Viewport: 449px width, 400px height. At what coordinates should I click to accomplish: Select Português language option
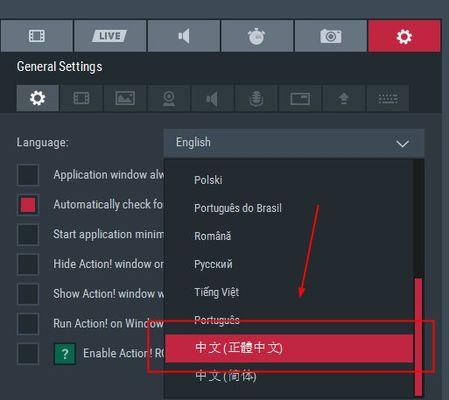pos(289,320)
